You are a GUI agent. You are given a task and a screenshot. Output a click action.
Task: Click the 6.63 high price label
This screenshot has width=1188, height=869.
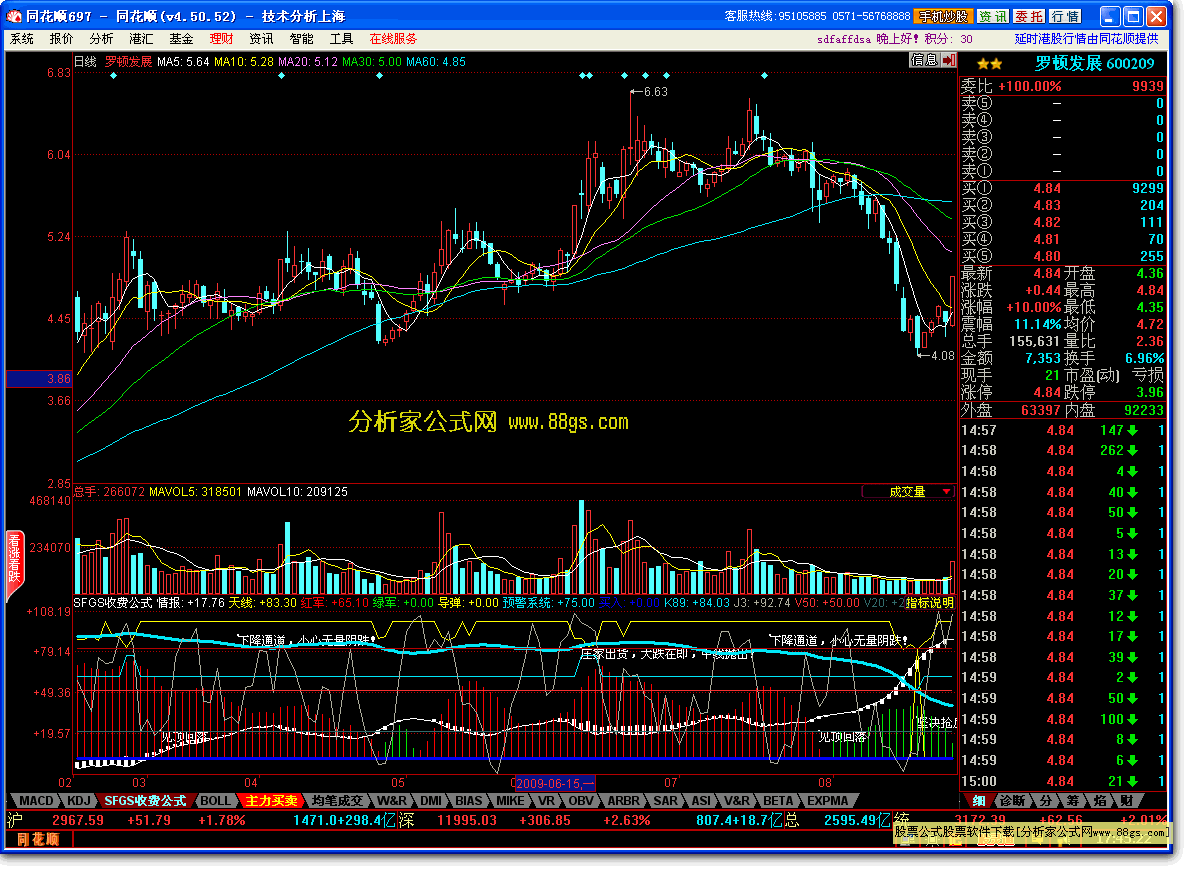[x=655, y=92]
